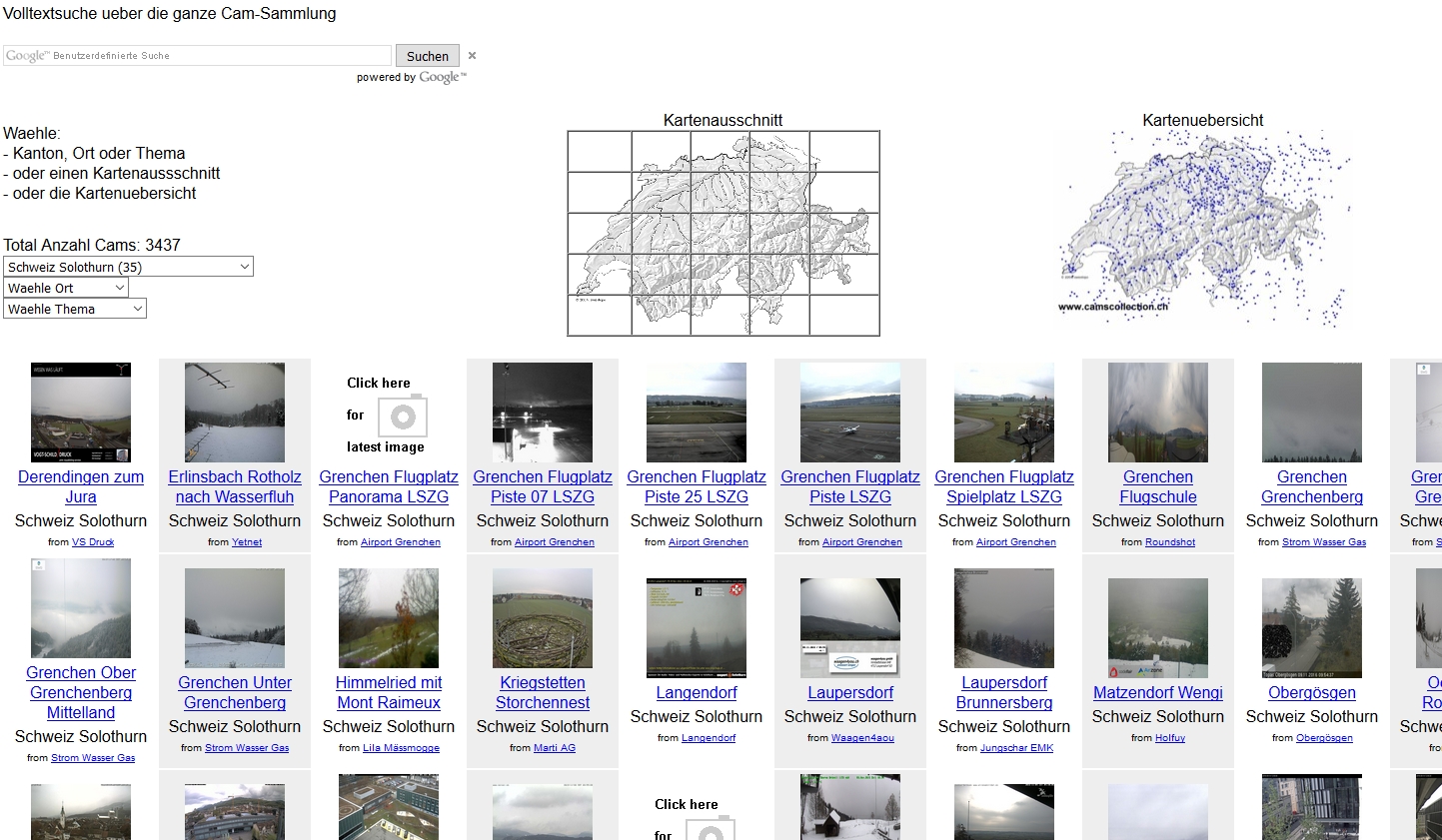Open Matzendorf Wengi cam thumbnail
Screen dimensions: 1442x840
[1158, 628]
